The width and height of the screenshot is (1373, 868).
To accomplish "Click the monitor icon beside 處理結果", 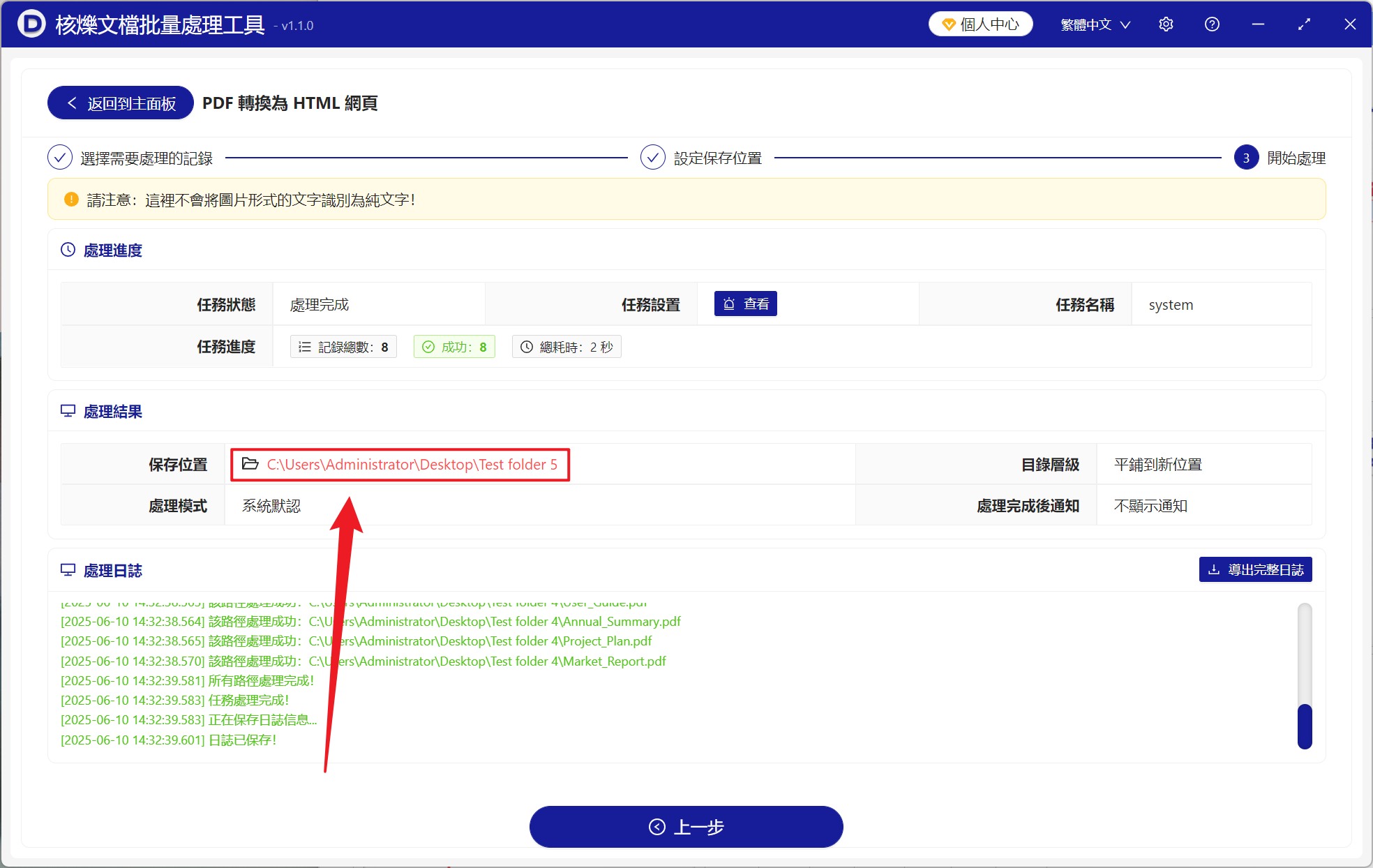I will [x=68, y=411].
